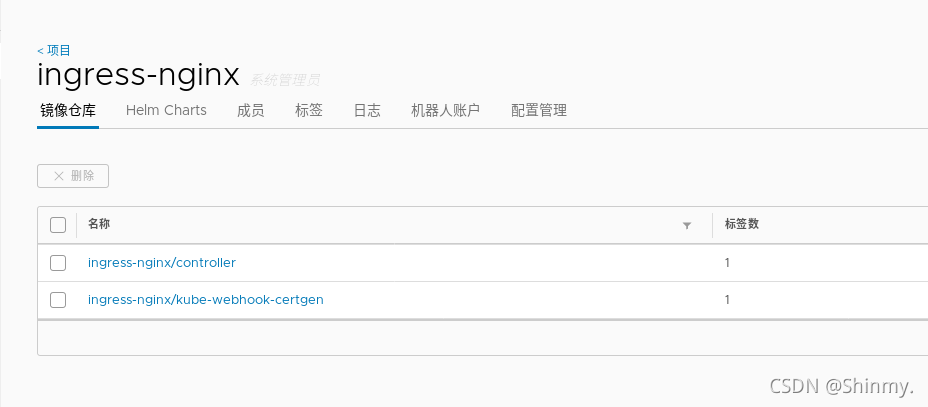This screenshot has width=928, height=407.
Task: Open the 成员 members tab
Action: pos(250,110)
